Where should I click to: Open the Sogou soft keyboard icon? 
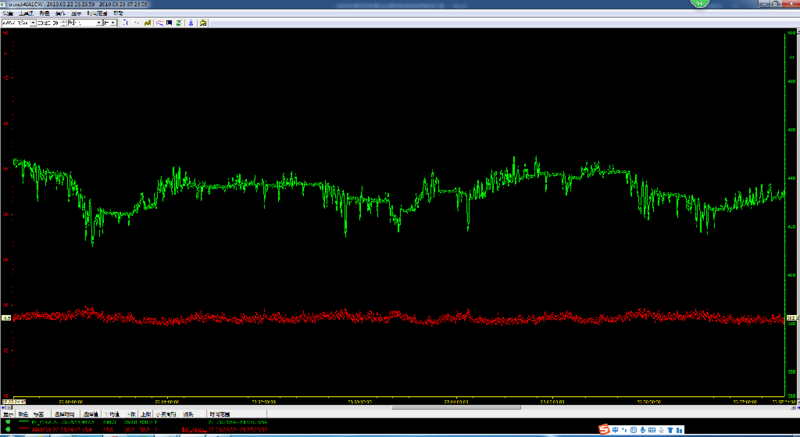pos(652,430)
